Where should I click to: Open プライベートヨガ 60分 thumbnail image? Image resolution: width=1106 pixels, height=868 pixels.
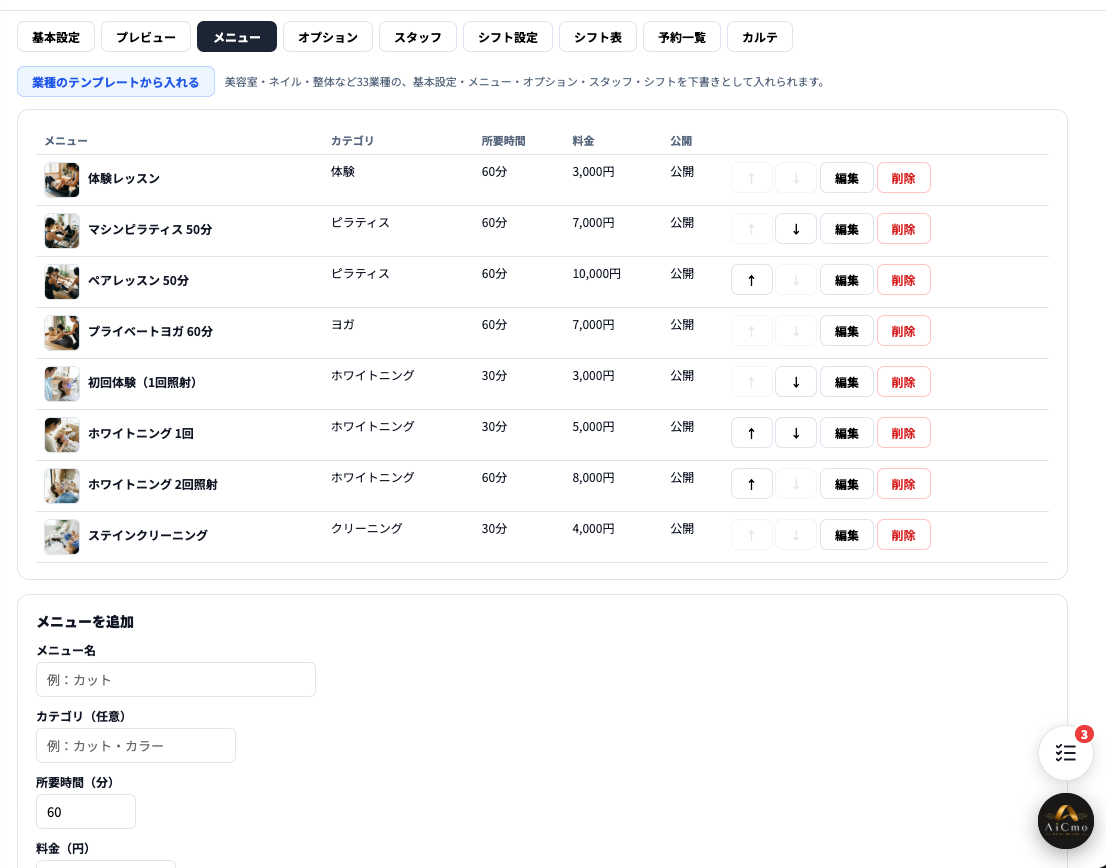pyautogui.click(x=62, y=333)
